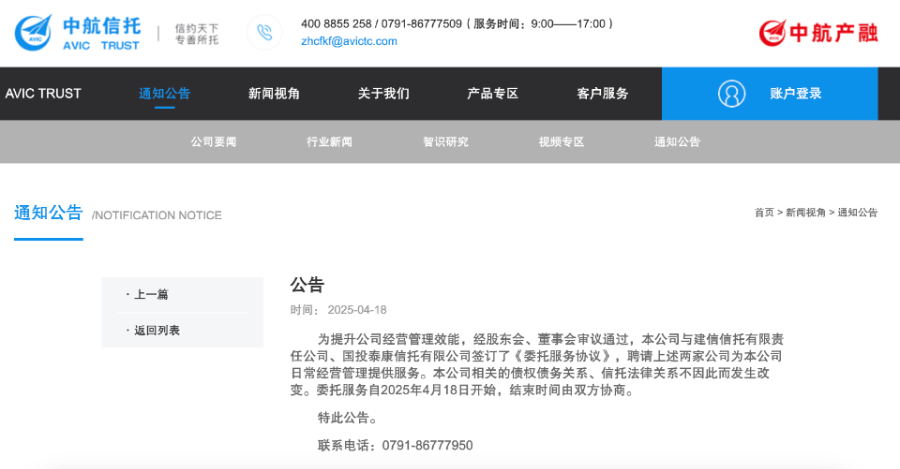
Task: Go to 首页 in breadcrumb
Action: [764, 212]
